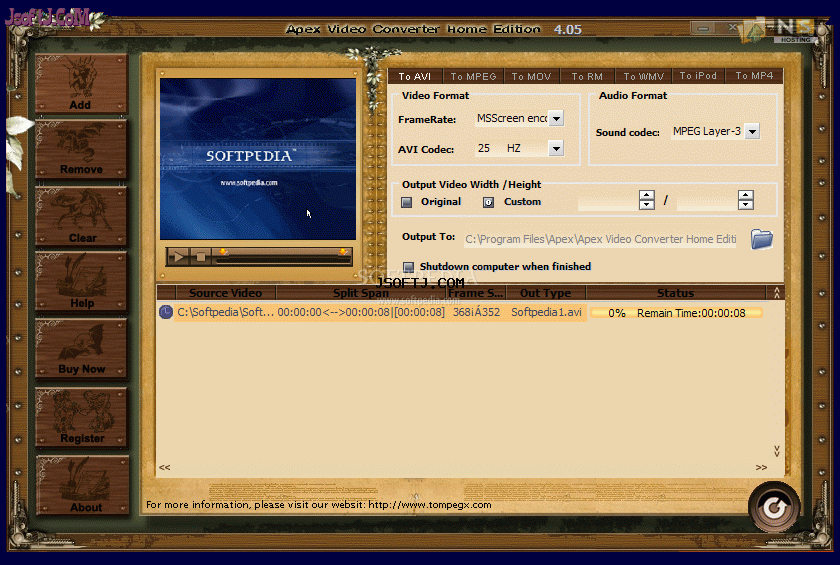Viewport: 840px width, 565px height.
Task: Start conversion with round arrow button
Action: (774, 507)
